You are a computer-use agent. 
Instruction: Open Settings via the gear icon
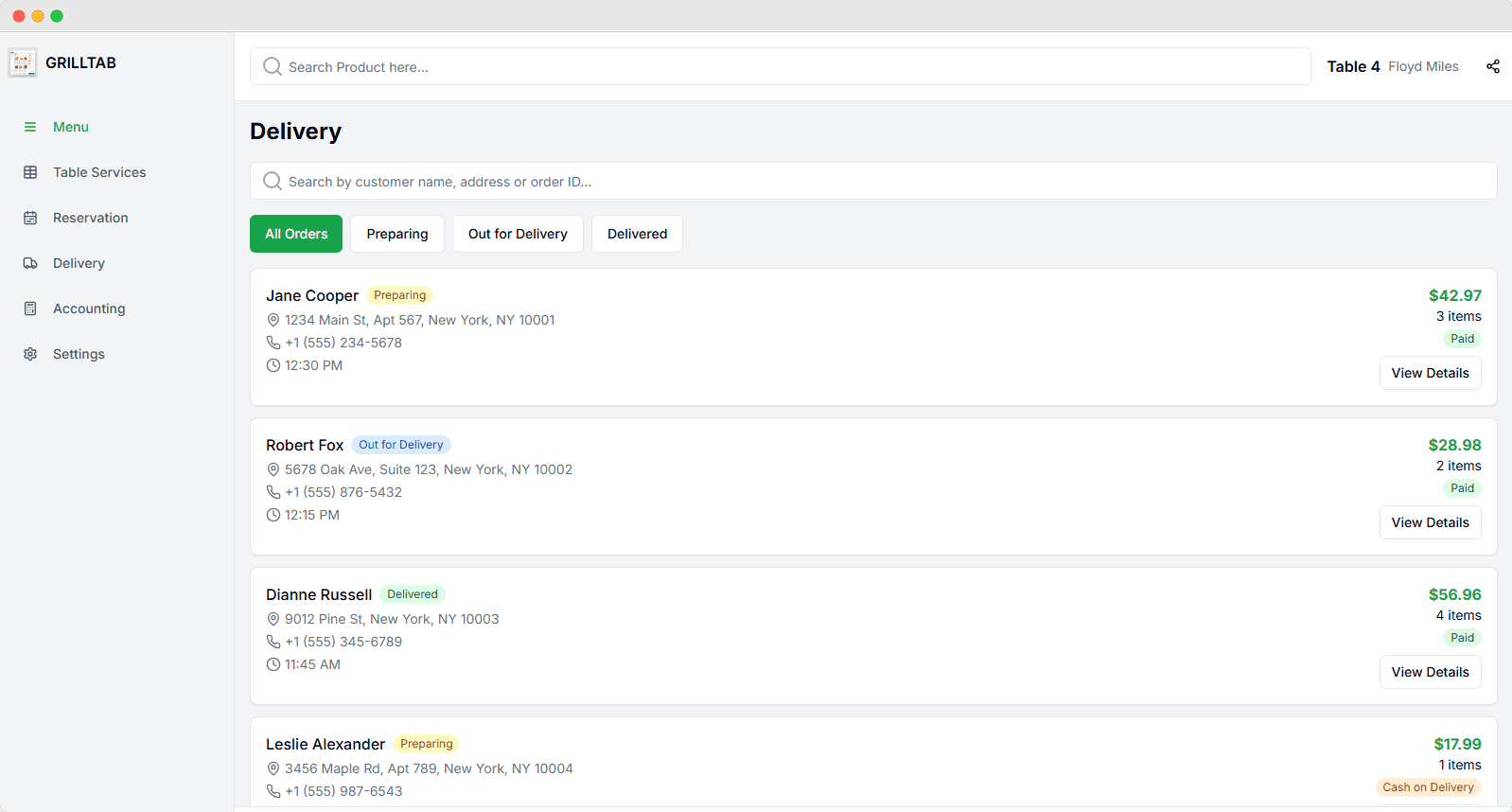click(30, 354)
